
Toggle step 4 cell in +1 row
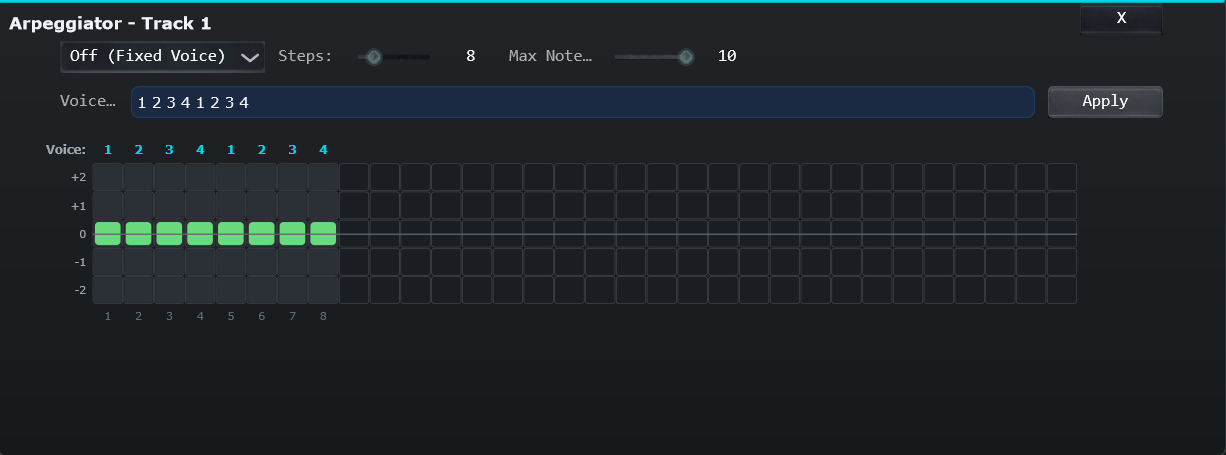point(200,205)
